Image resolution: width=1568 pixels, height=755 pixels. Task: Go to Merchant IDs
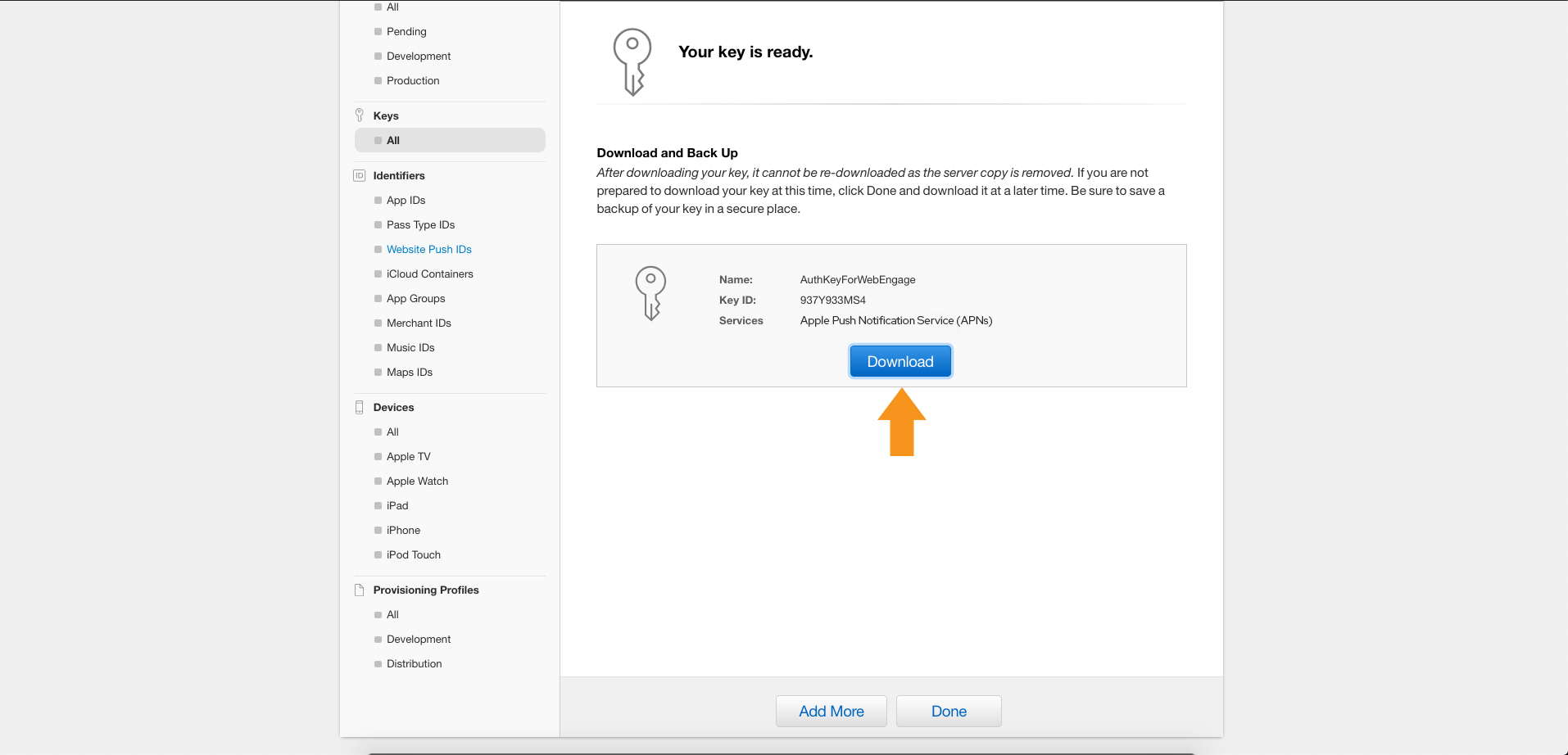[x=419, y=323]
